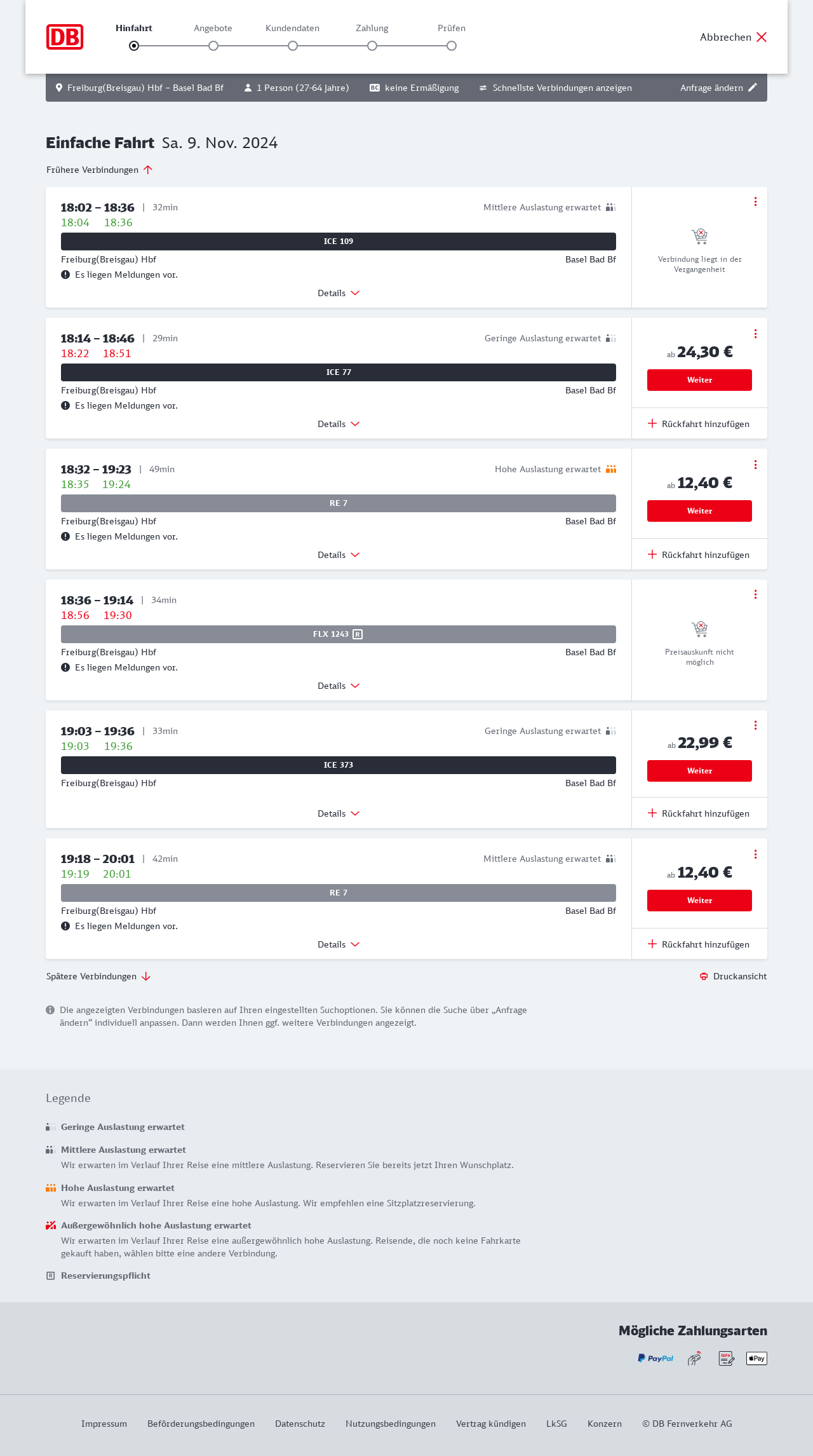Click the Anfrage ändern pencil icon
The width and height of the screenshot is (813, 1456).
753,88
